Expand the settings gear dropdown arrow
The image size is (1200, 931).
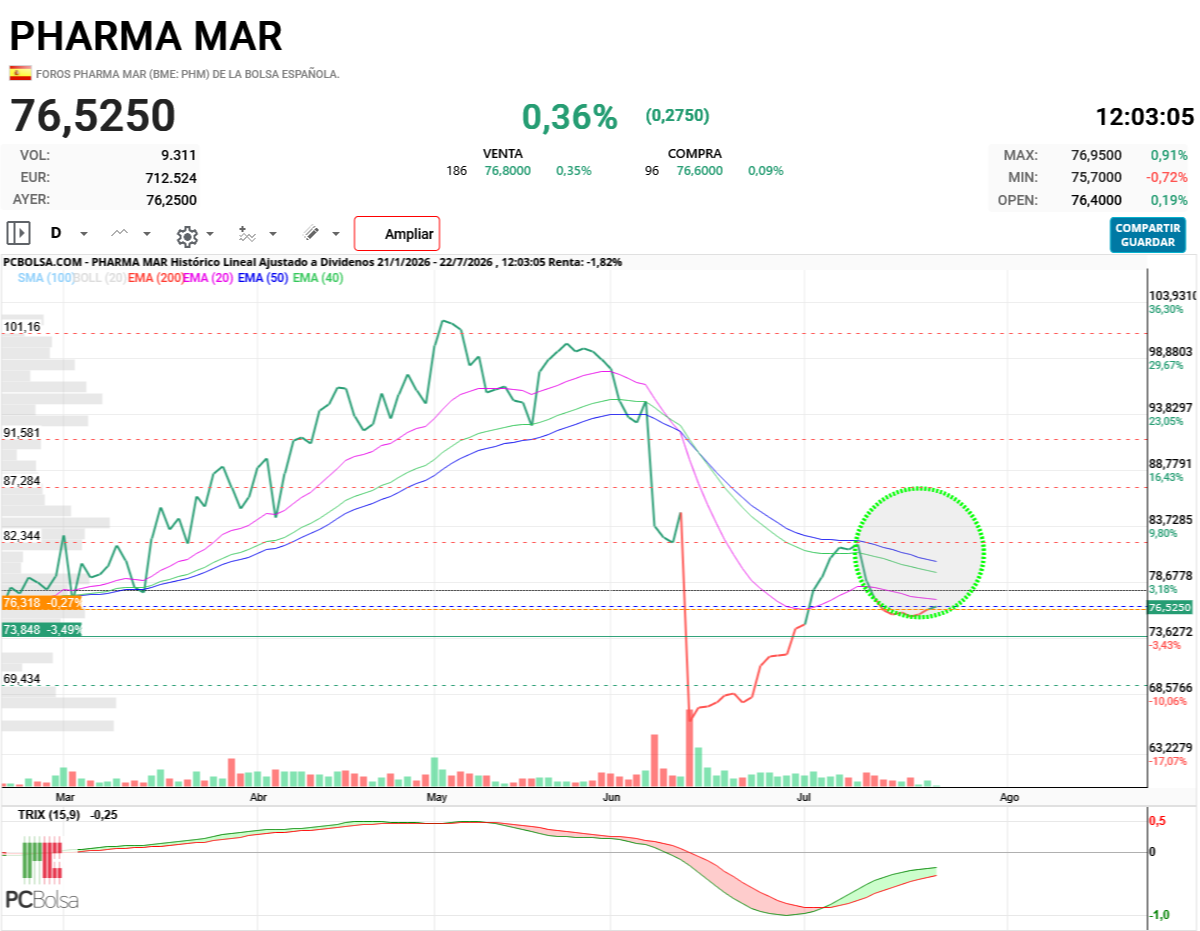pos(210,235)
